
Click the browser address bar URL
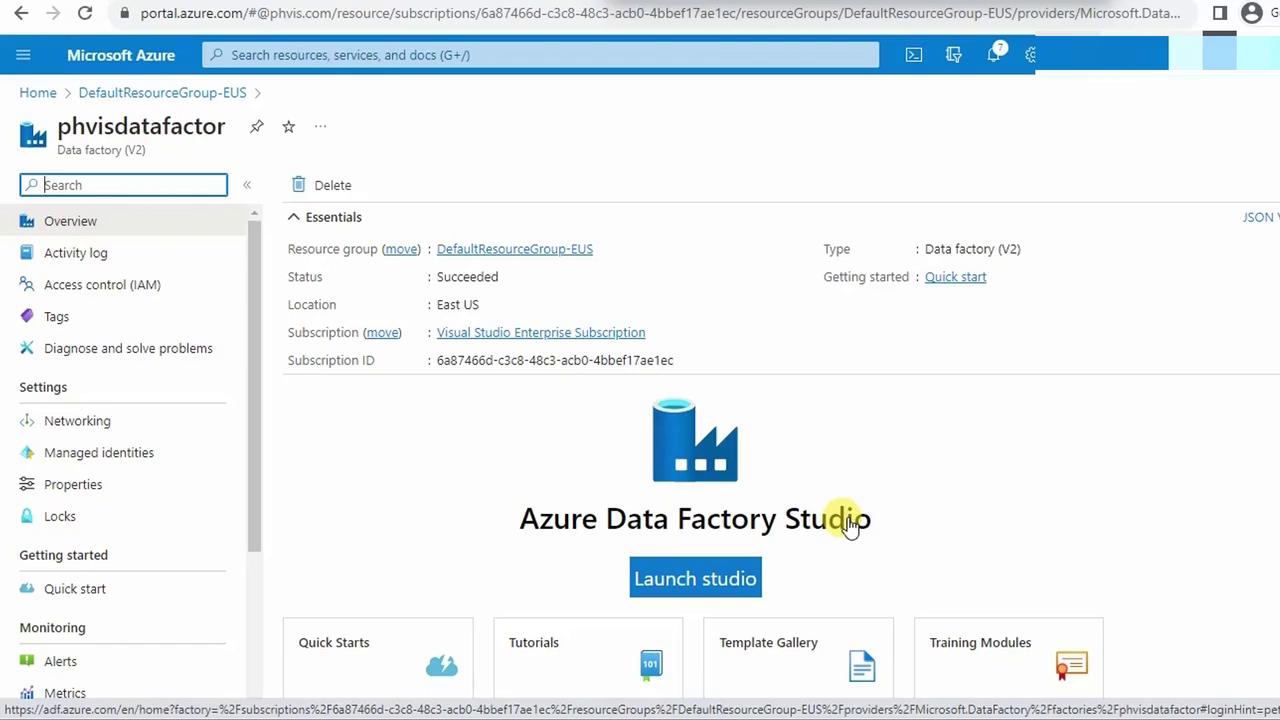pos(660,13)
